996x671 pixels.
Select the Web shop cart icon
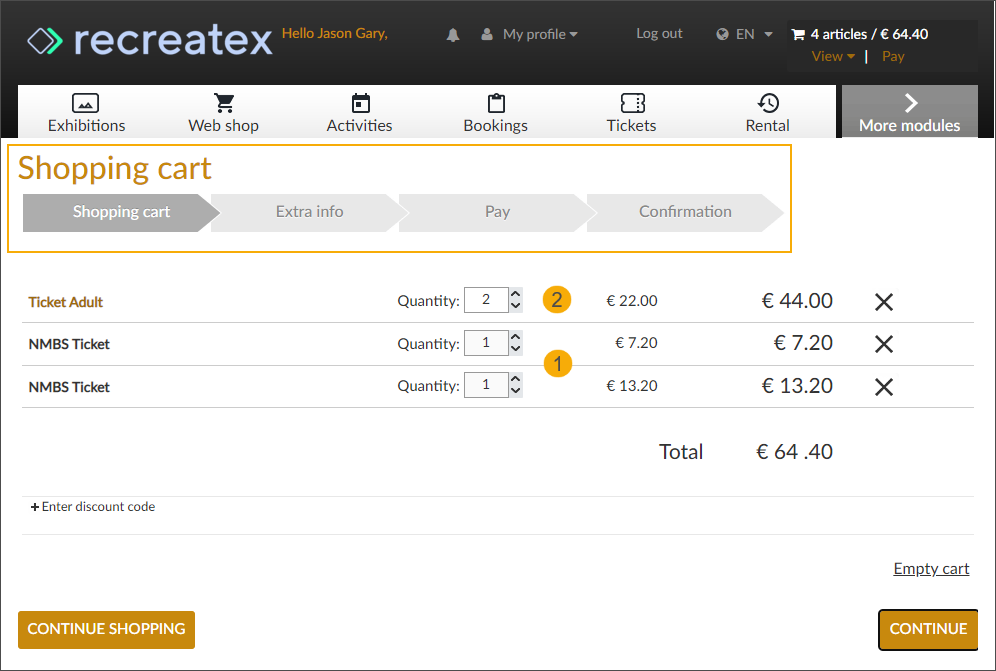click(223, 103)
